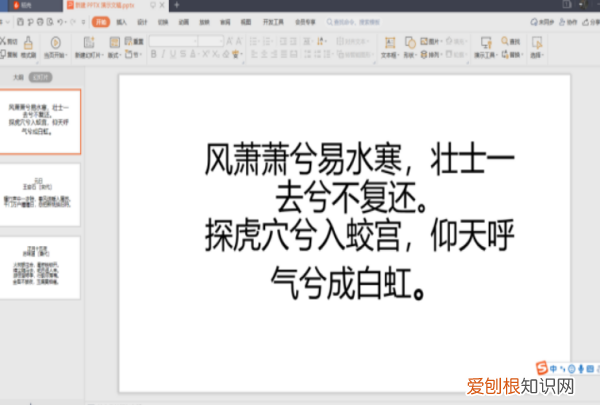Click the Cut (剪切) scissors icon

point(3,41)
